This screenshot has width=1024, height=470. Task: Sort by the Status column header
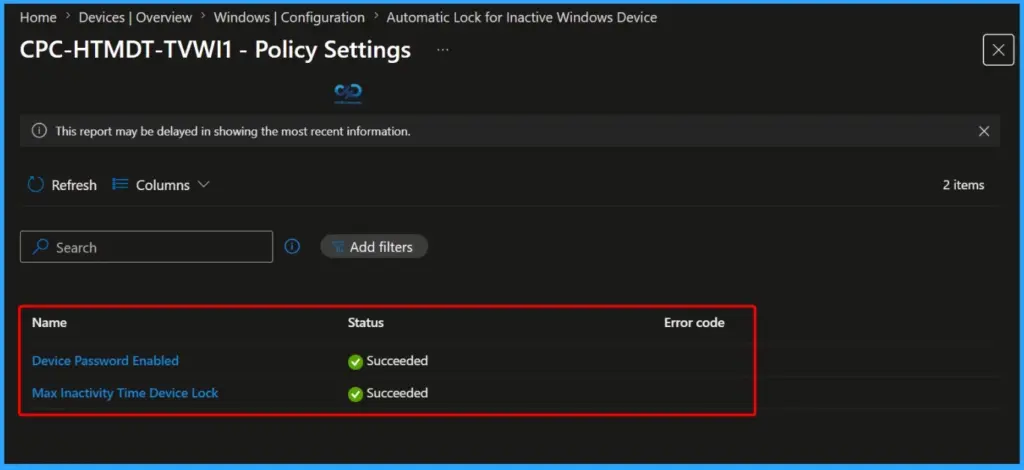(366, 322)
